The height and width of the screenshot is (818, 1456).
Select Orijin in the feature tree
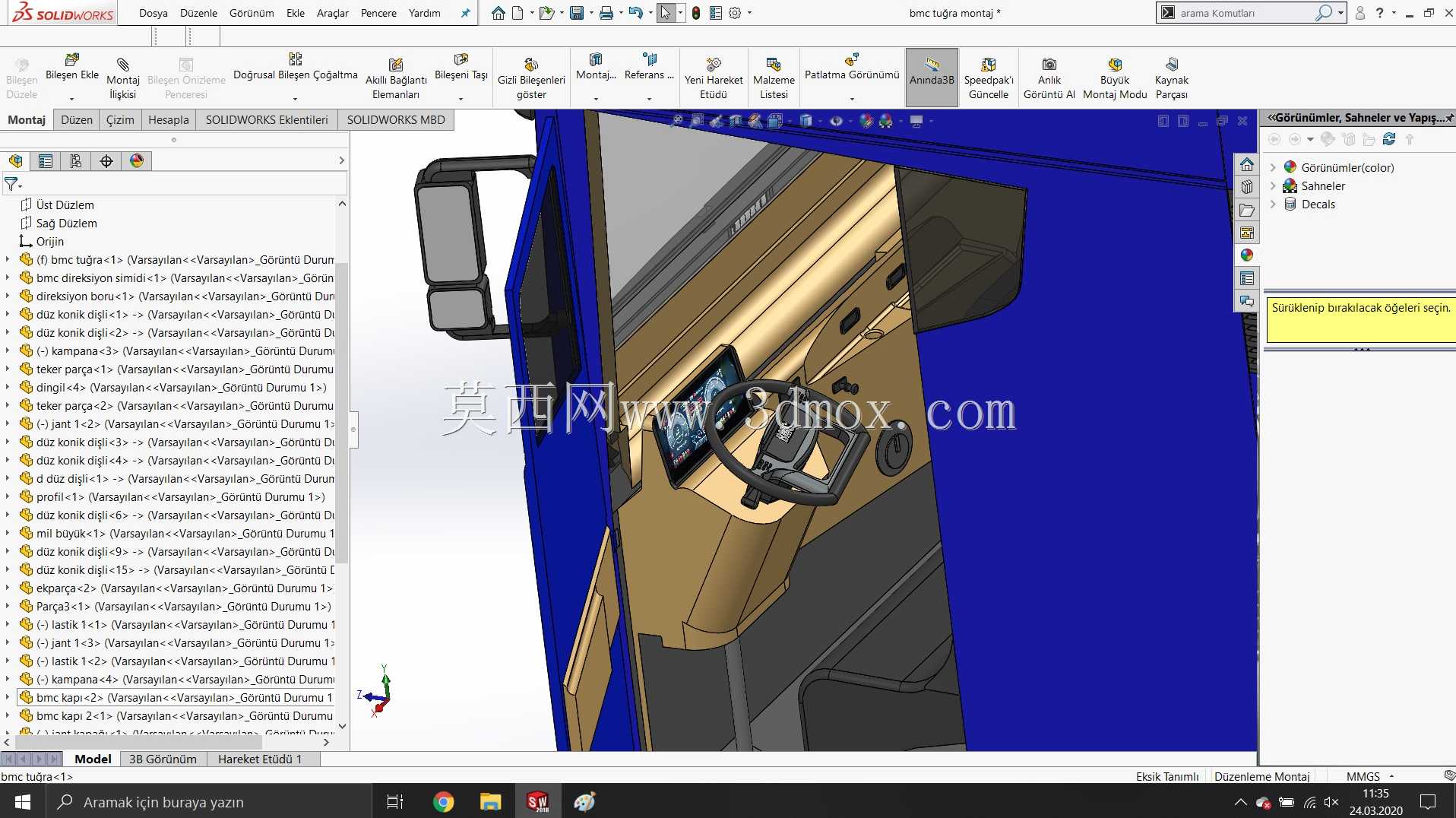[x=50, y=241]
